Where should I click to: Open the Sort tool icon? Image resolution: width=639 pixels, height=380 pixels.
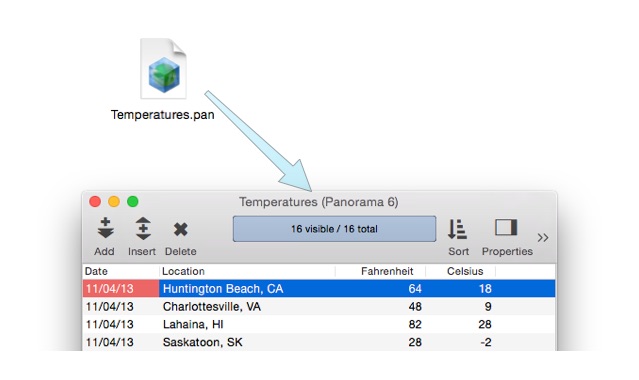click(457, 229)
